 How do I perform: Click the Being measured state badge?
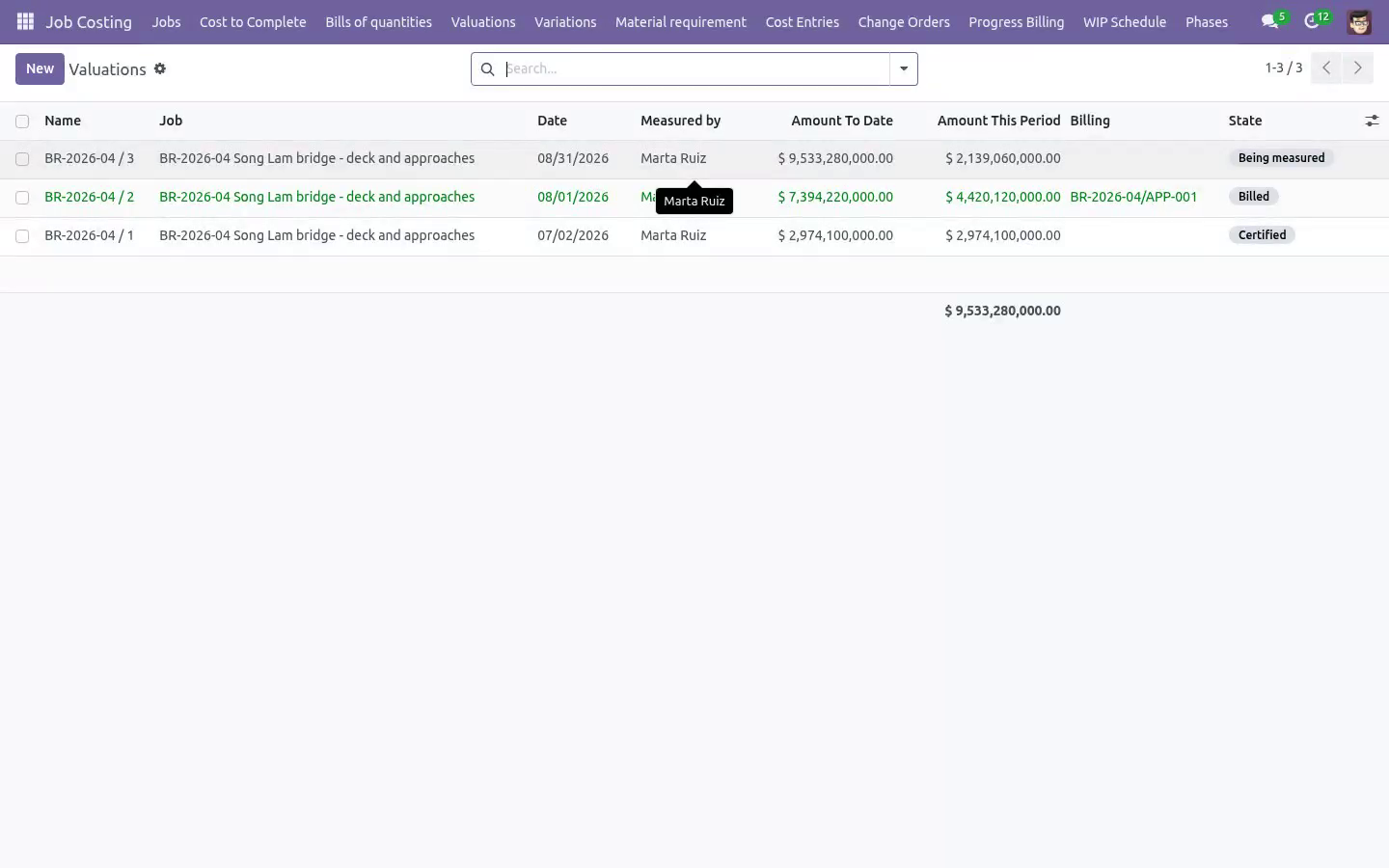(x=1281, y=158)
